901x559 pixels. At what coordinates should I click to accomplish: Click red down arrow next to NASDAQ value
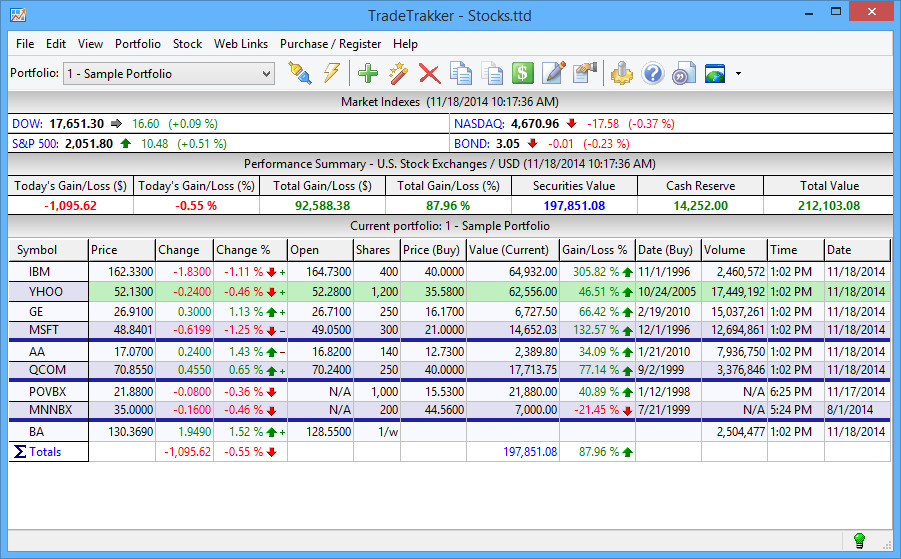571,123
